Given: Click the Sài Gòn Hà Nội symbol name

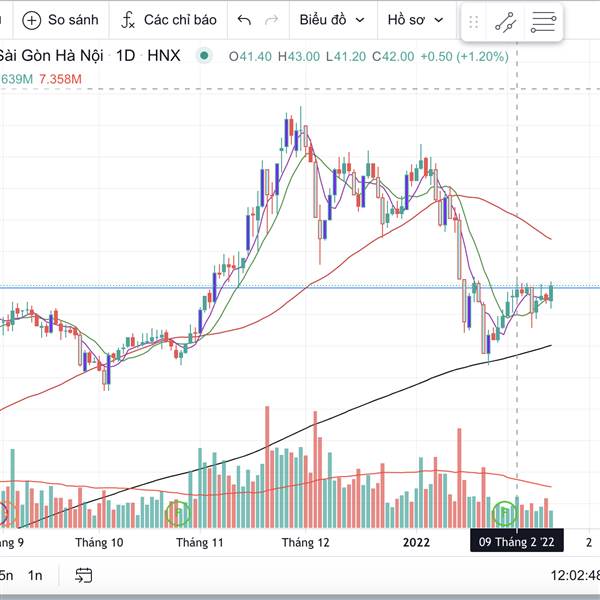Looking at the screenshot, I should coord(51,56).
